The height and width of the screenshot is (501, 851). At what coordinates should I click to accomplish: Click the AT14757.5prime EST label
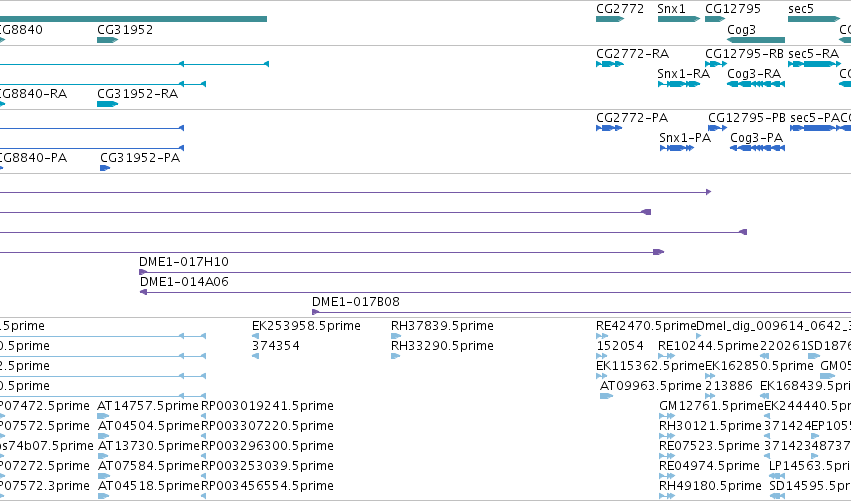[148, 405]
